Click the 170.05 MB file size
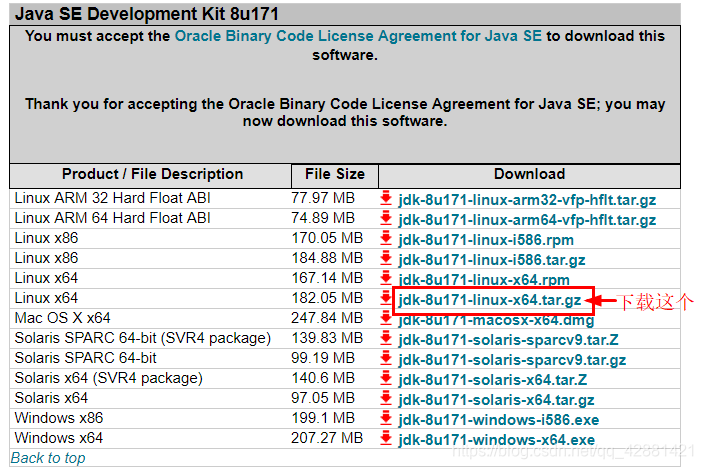This screenshot has height=469, width=703. tap(327, 238)
